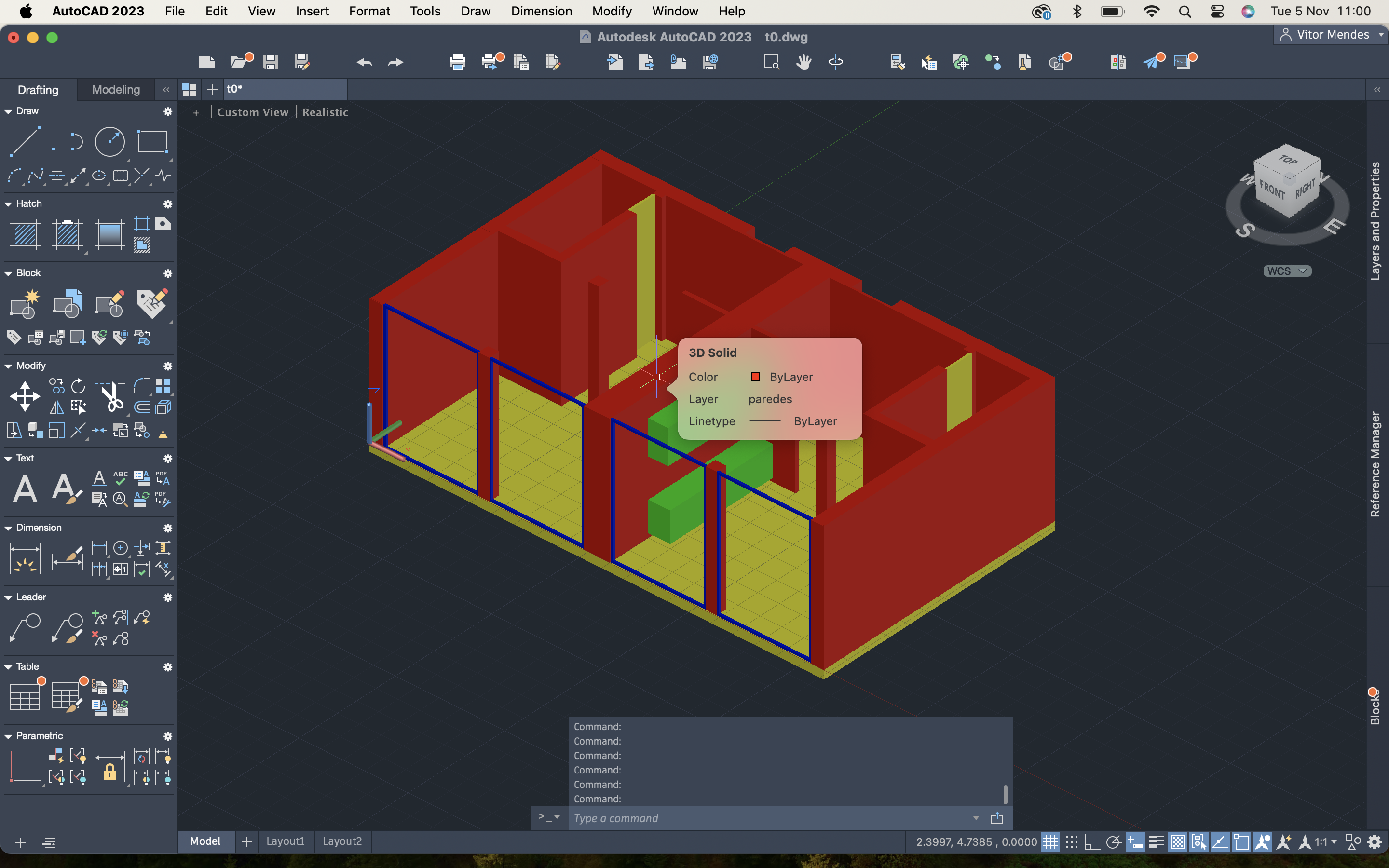Screen dimensions: 1389x868
Task: Click the Realistic visual style label
Action: [x=326, y=112]
